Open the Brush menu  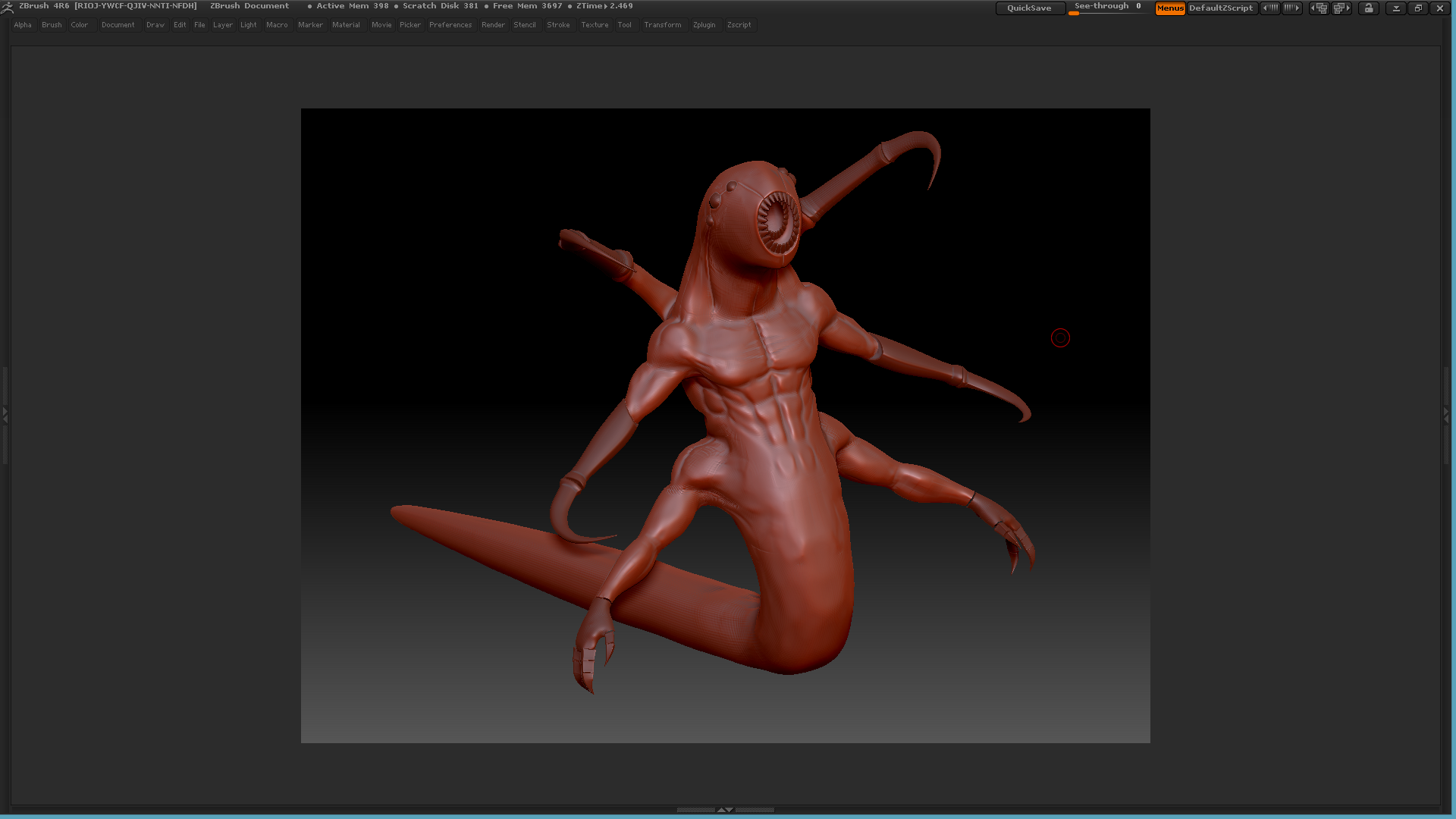tap(52, 25)
